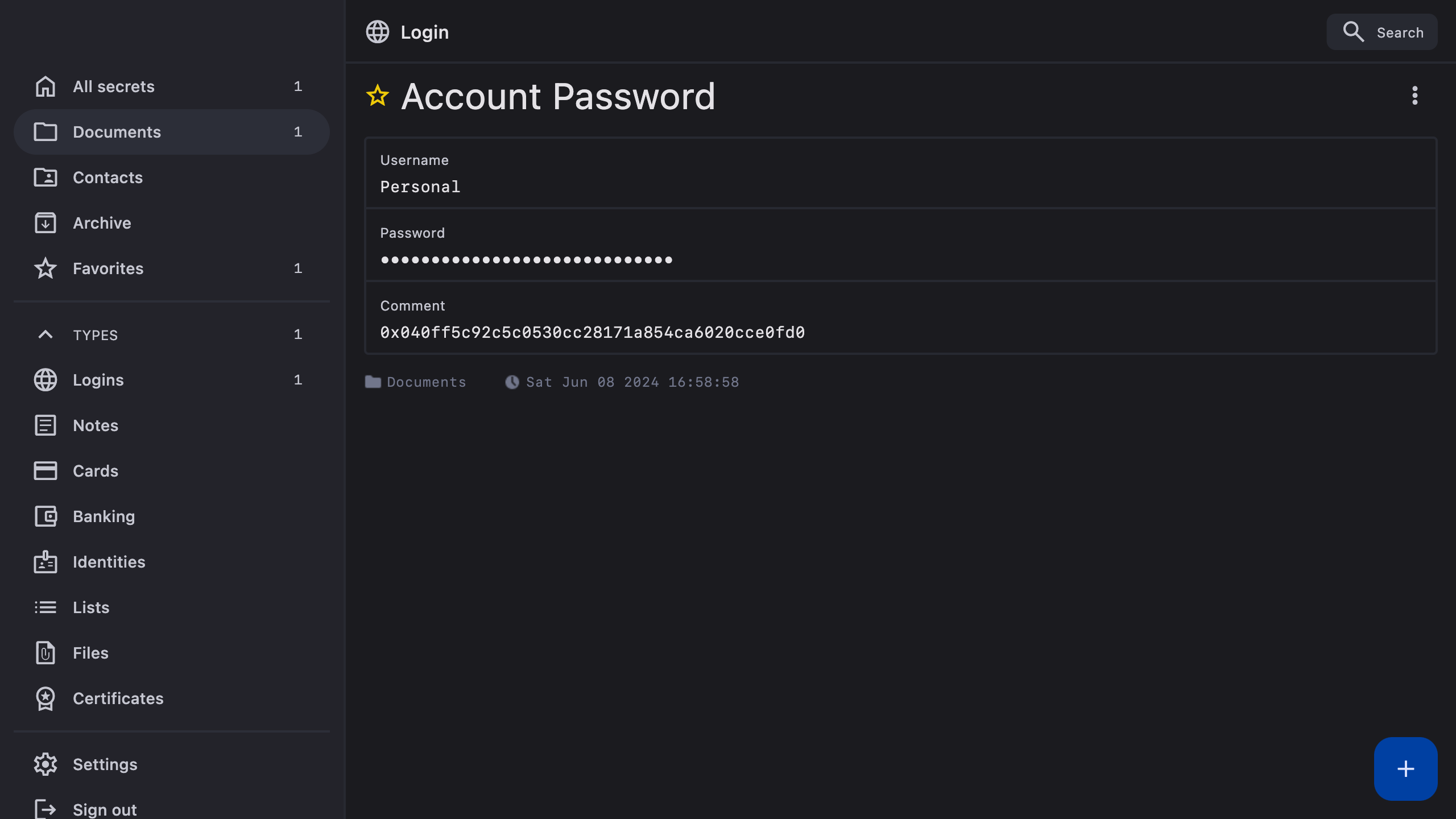Open the Files attachment icon
This screenshot has width=1456, height=819.
[45, 653]
